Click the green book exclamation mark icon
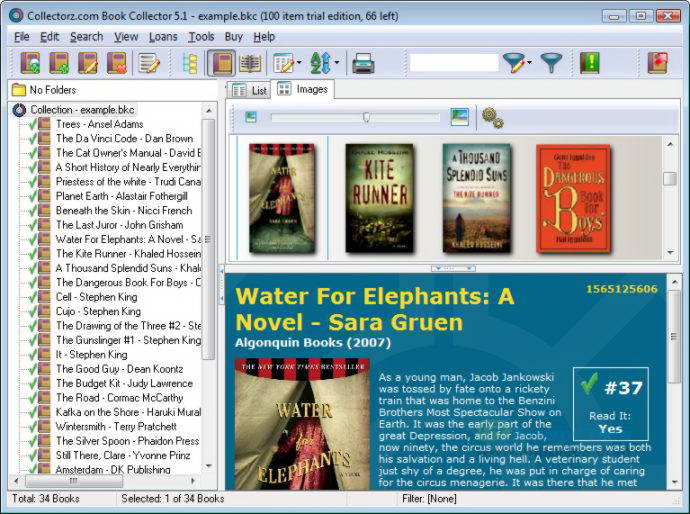Image resolution: width=690 pixels, height=514 pixels. (590, 63)
